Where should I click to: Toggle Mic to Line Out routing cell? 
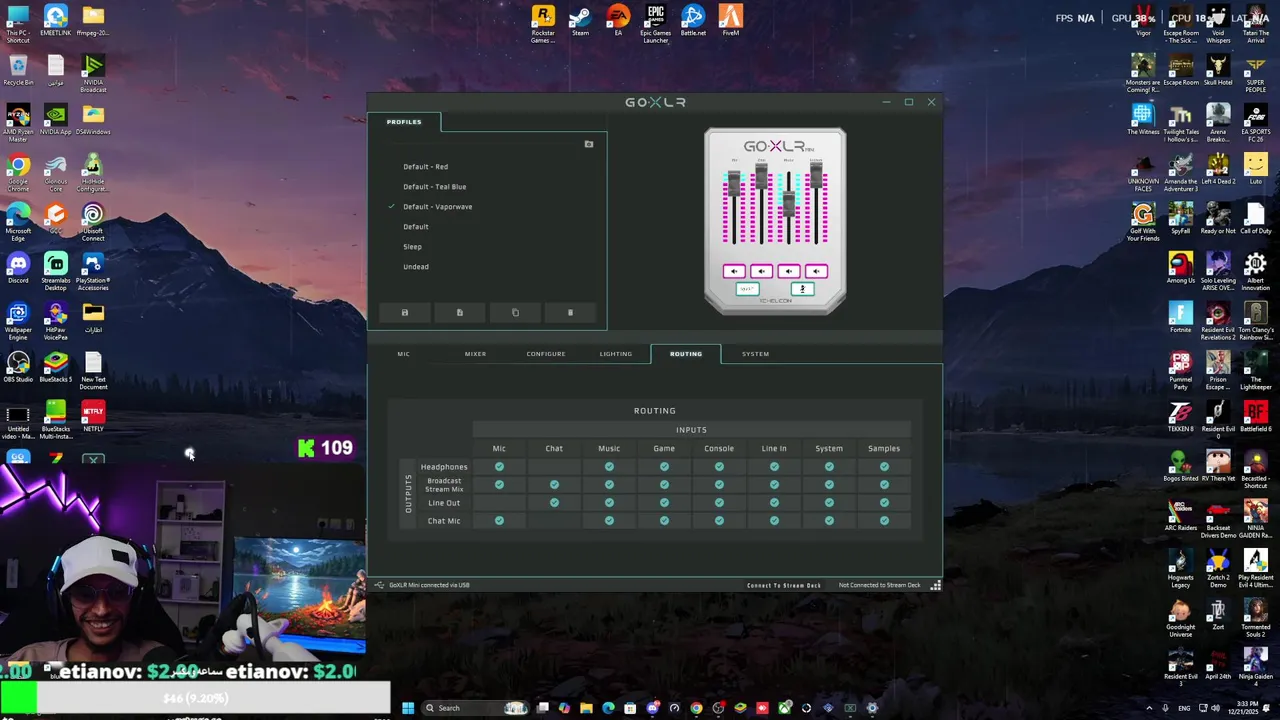pos(499,503)
